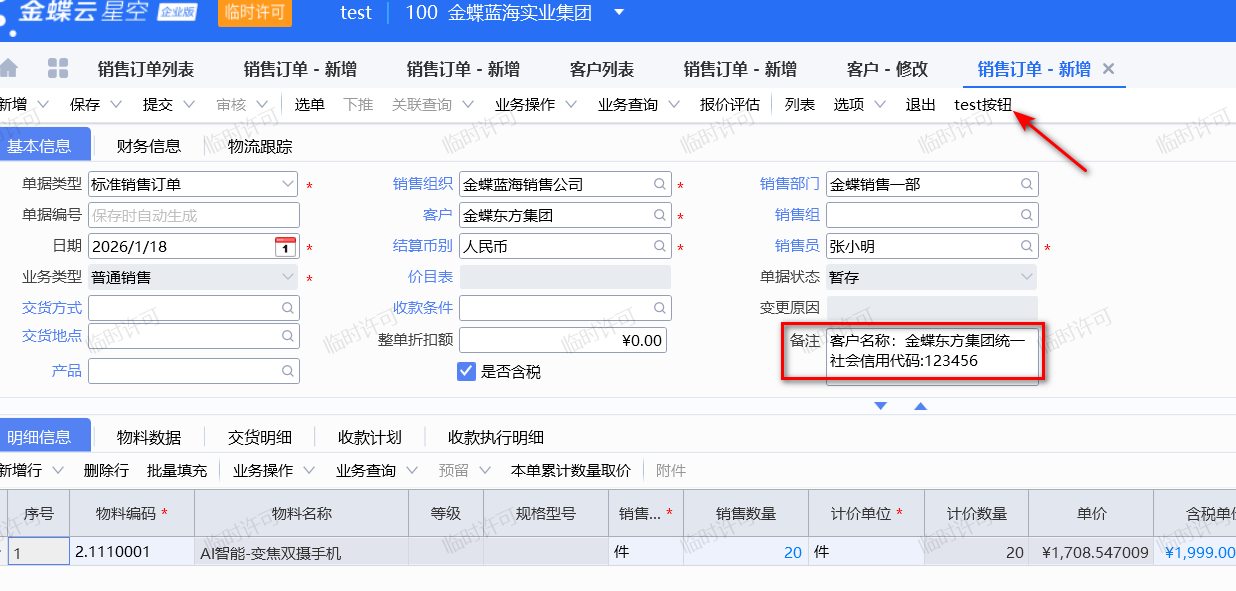Close the active 销售订单 - 新增 tab
Screen dimensions: 1236x591
pyautogui.click(x=1108, y=68)
